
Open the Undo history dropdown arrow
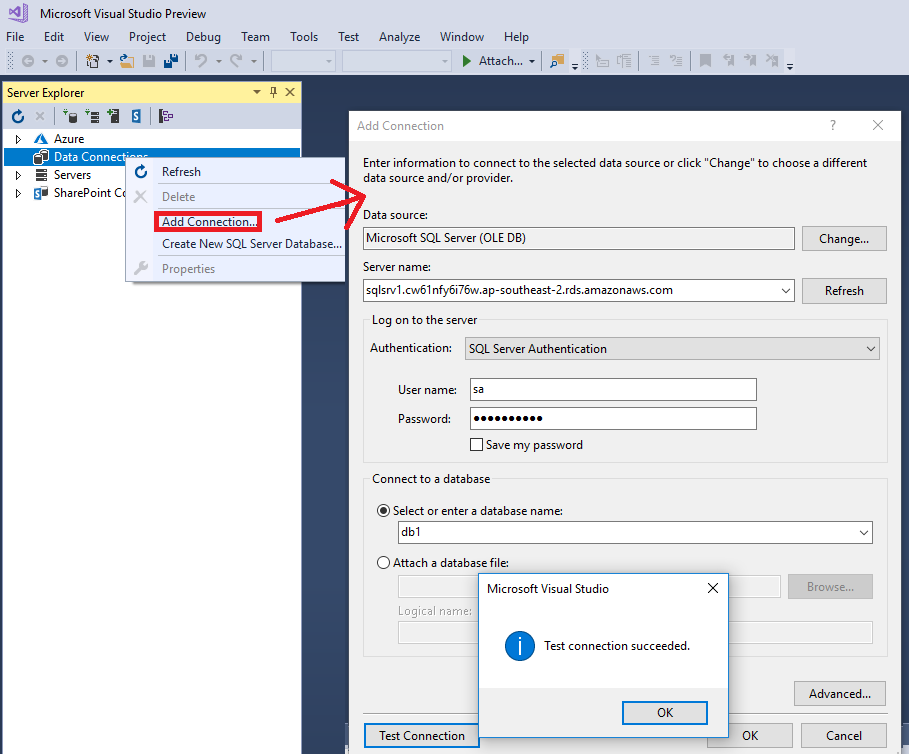pos(219,61)
